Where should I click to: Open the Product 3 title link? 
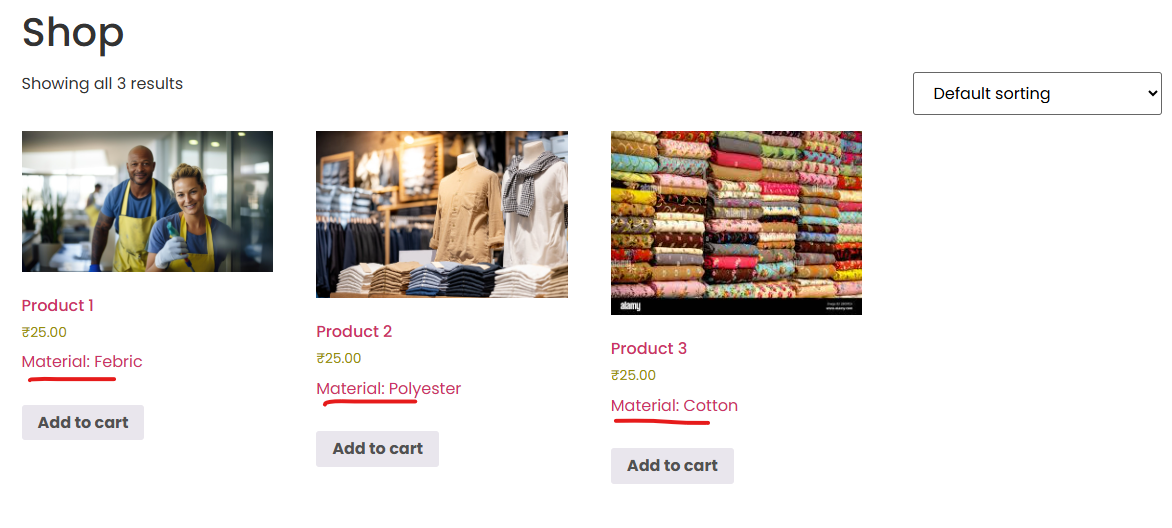point(649,349)
